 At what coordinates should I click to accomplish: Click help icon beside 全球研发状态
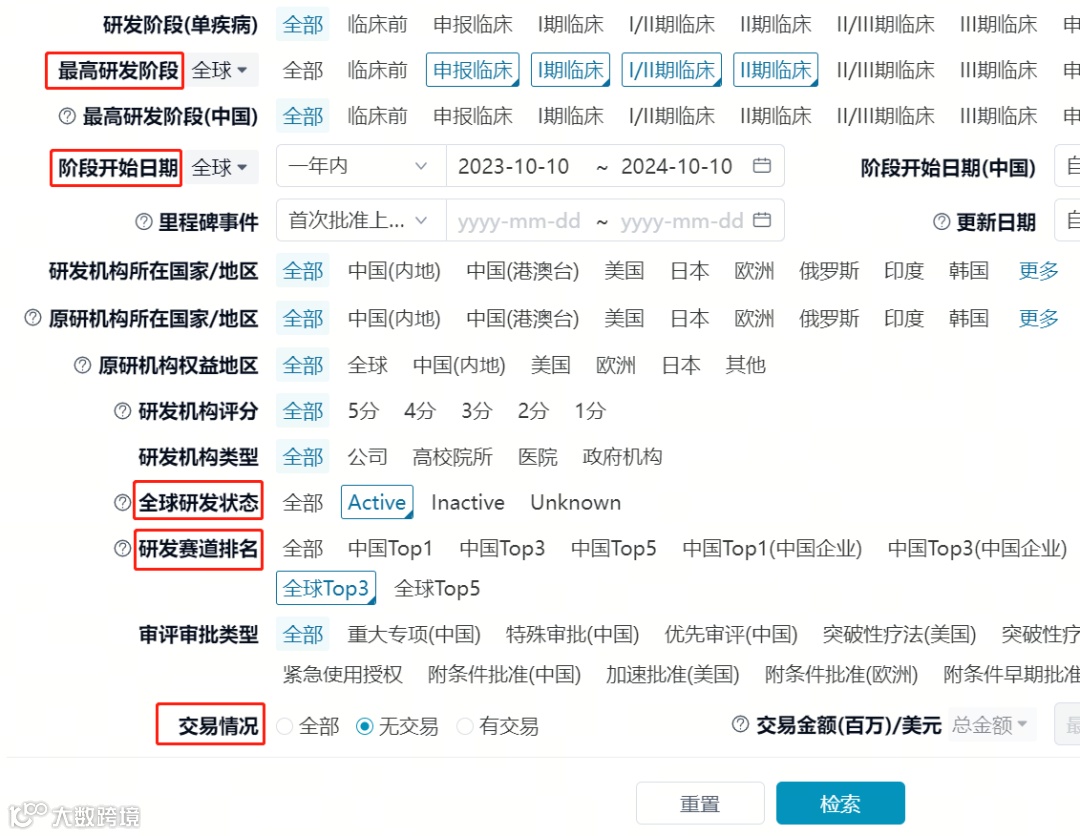pos(122,503)
